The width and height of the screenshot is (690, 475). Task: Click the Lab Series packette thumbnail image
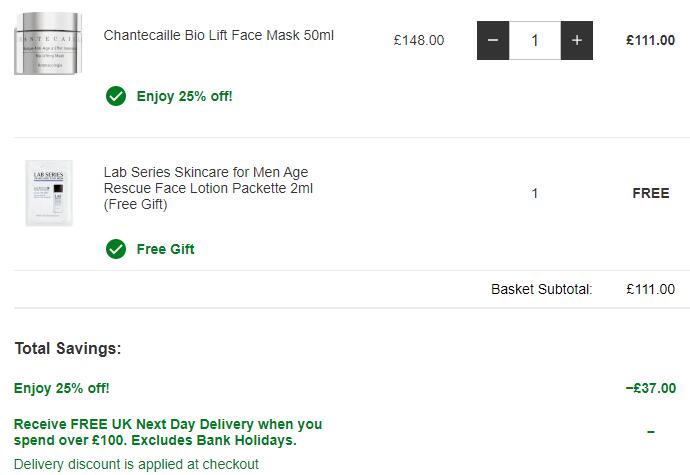pos(49,193)
